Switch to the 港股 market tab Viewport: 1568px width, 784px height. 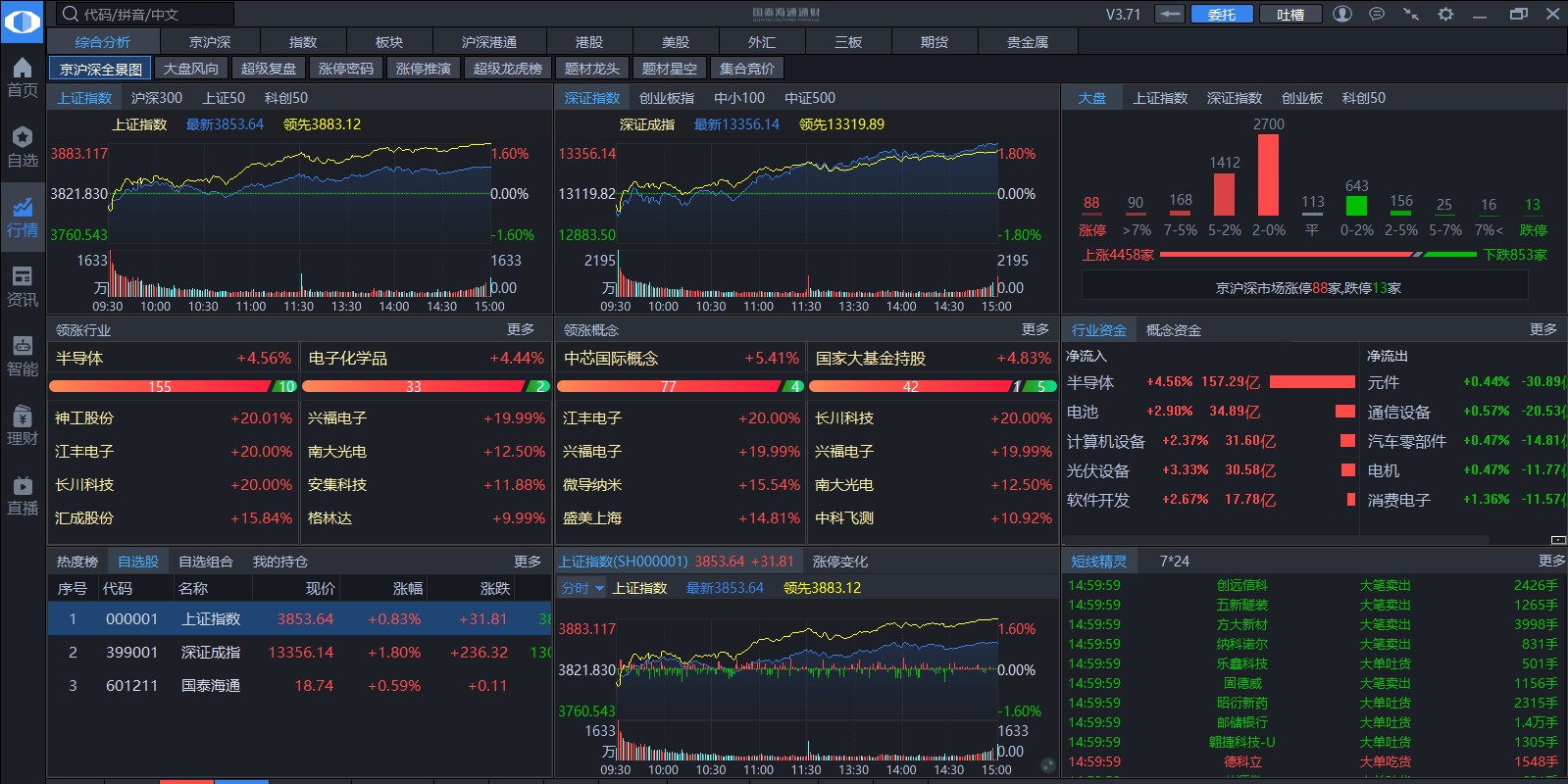click(x=589, y=42)
